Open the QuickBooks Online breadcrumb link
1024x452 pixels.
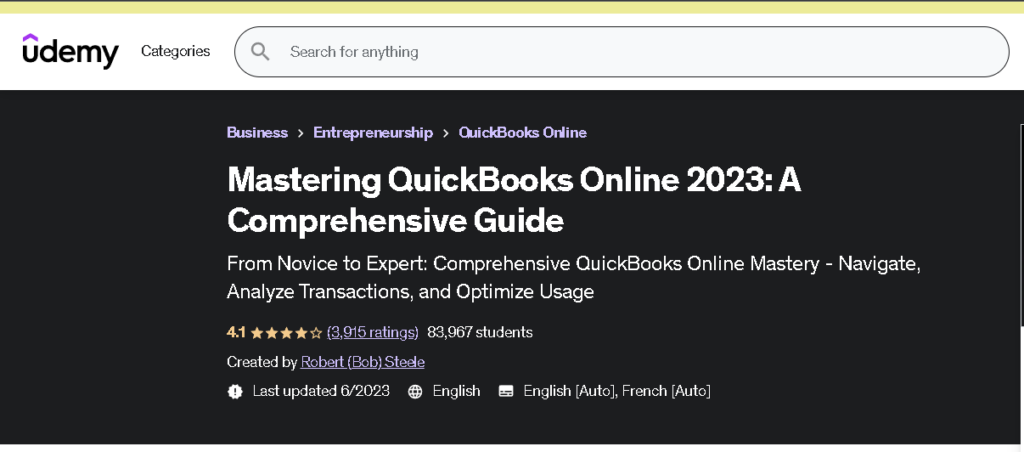click(522, 133)
